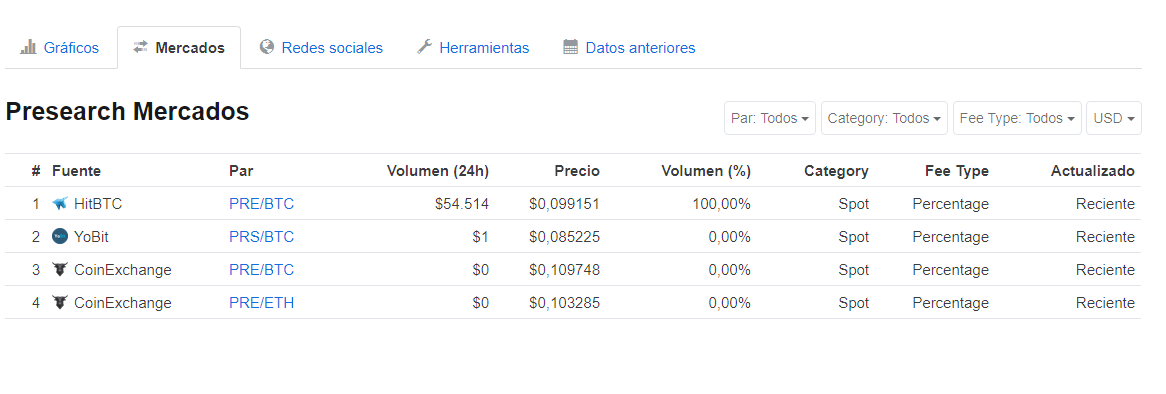
Task: Open the PRS/BTC pair link
Action: [x=262, y=237]
